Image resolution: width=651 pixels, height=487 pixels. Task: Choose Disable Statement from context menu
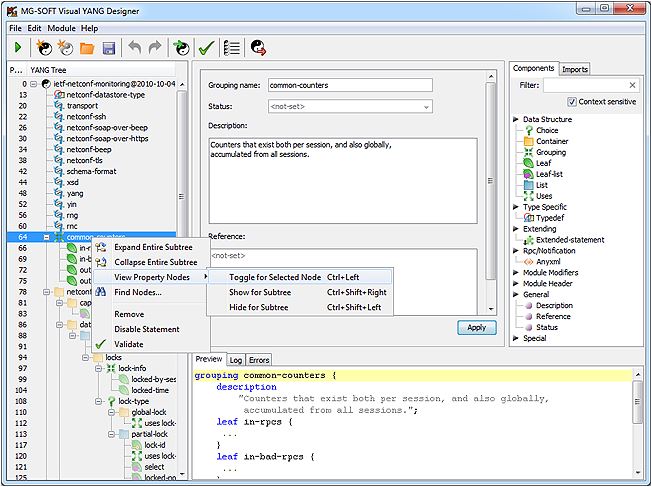pos(150,330)
